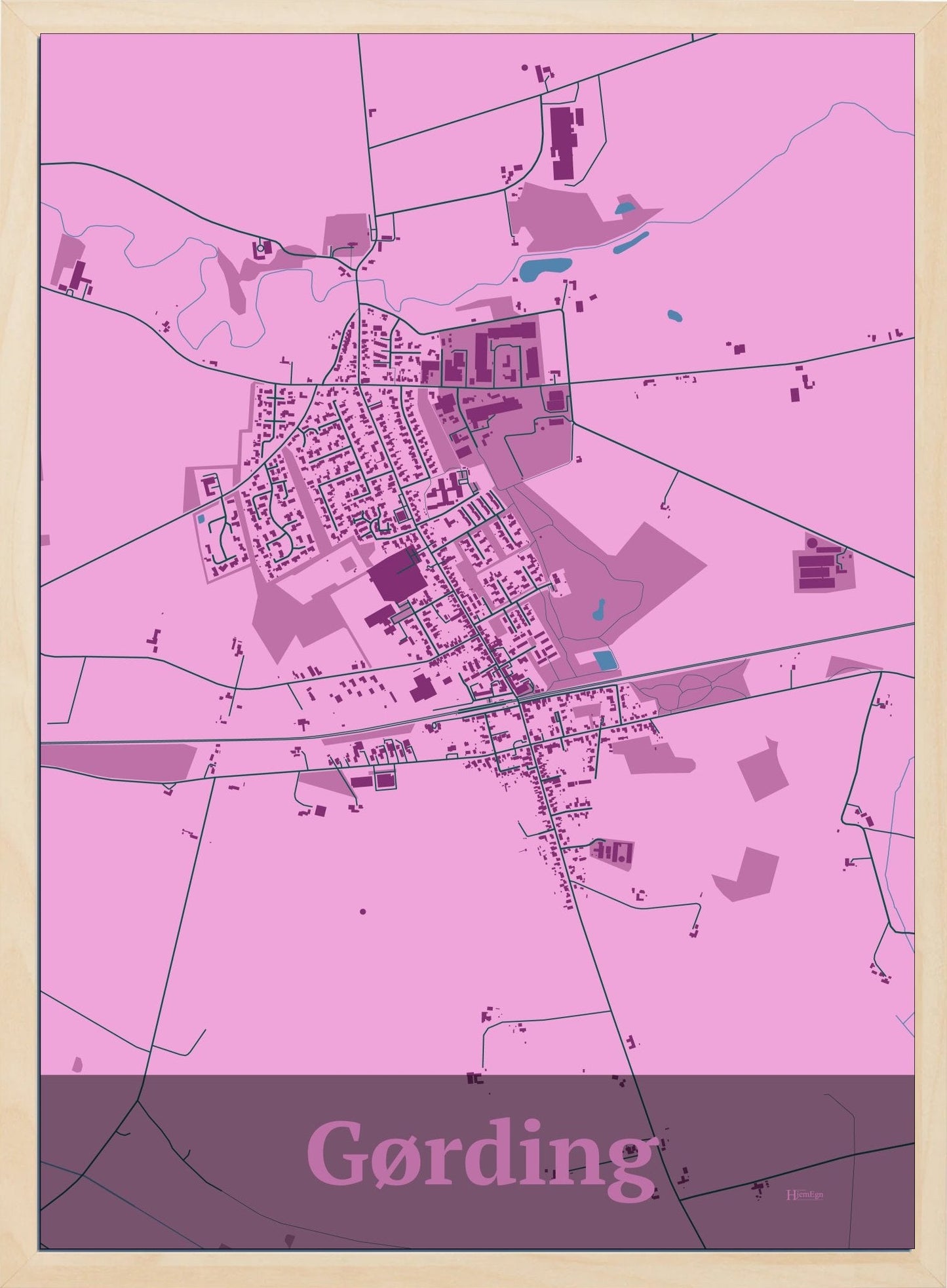Click the blue pond inside the eastern park
Viewport: 947px width, 1288px height.
point(598,611)
